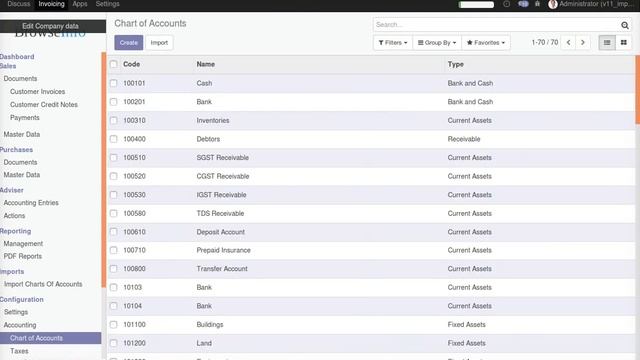Check the box for account 100101 Cash
640x360 pixels.
[113, 83]
